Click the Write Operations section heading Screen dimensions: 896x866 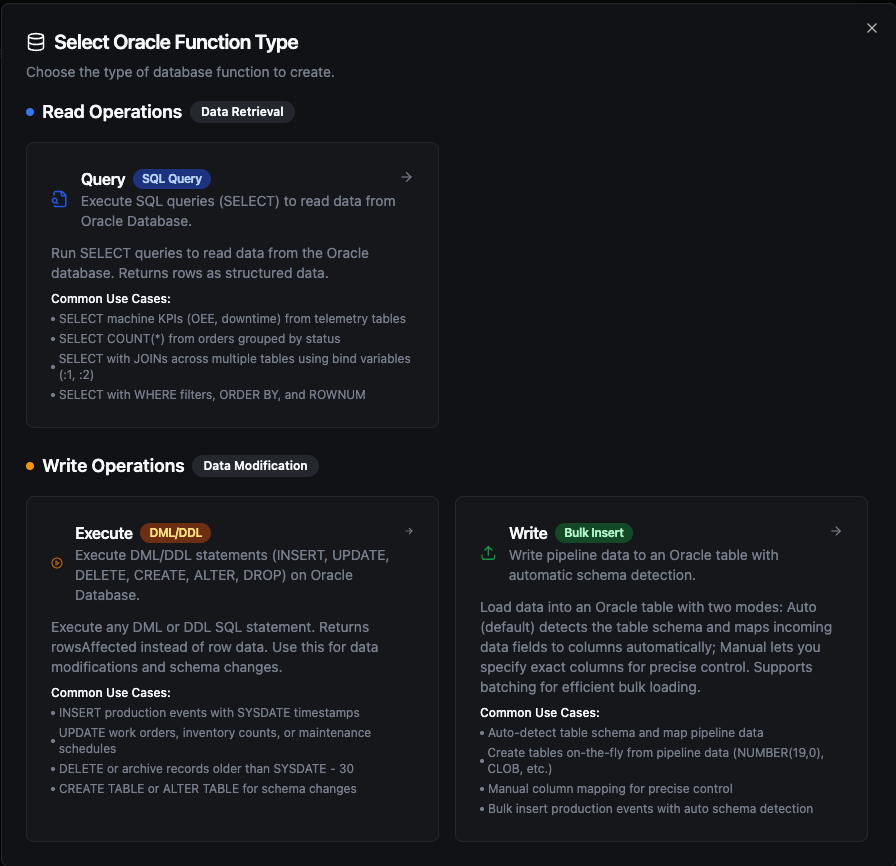(113, 466)
